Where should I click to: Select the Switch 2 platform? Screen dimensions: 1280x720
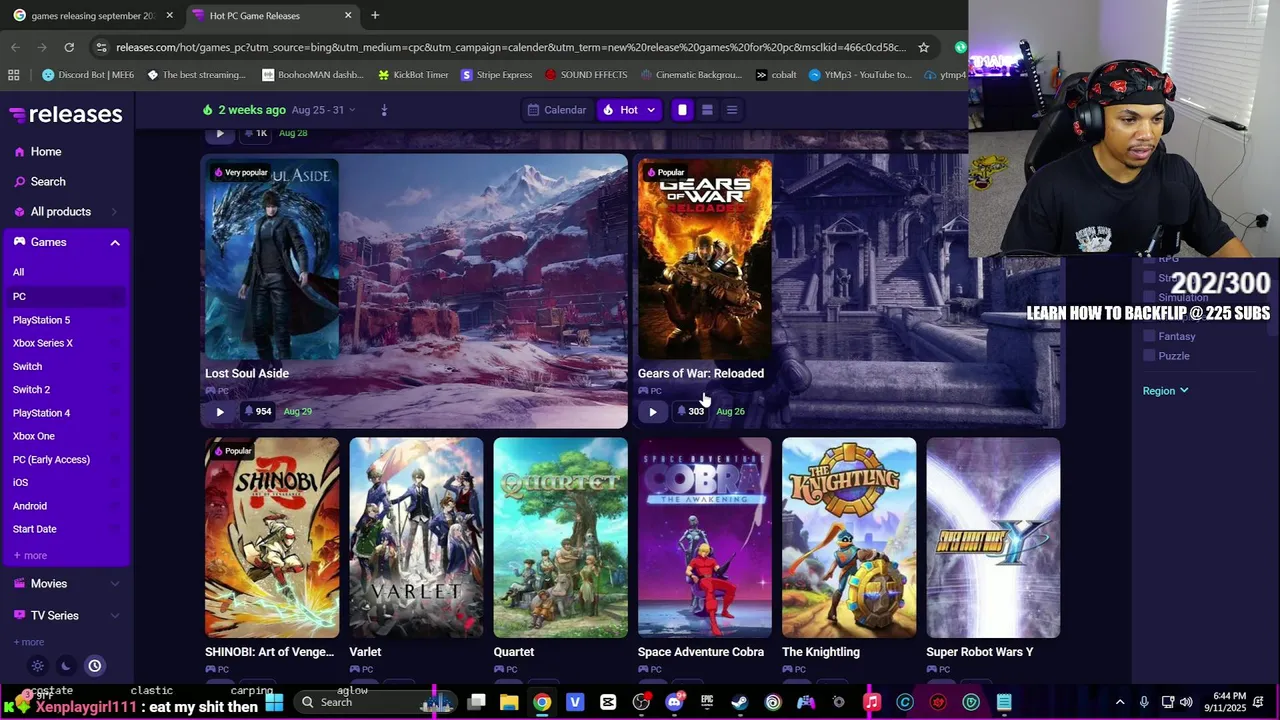tap(31, 390)
